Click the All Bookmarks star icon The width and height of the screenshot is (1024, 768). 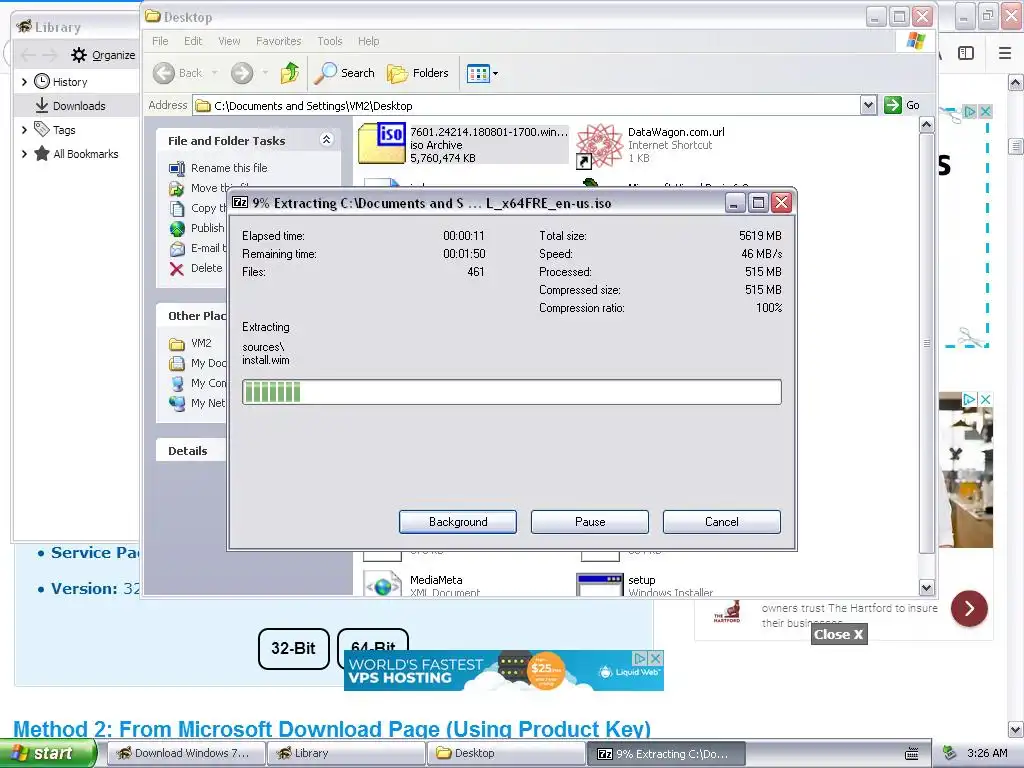tap(42, 153)
